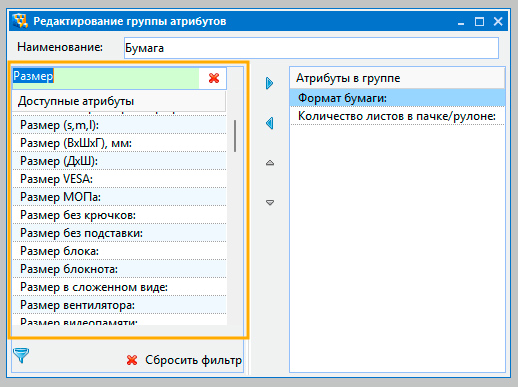Select the row Размер без крючков:
518x387 pixels.
(x=119, y=215)
